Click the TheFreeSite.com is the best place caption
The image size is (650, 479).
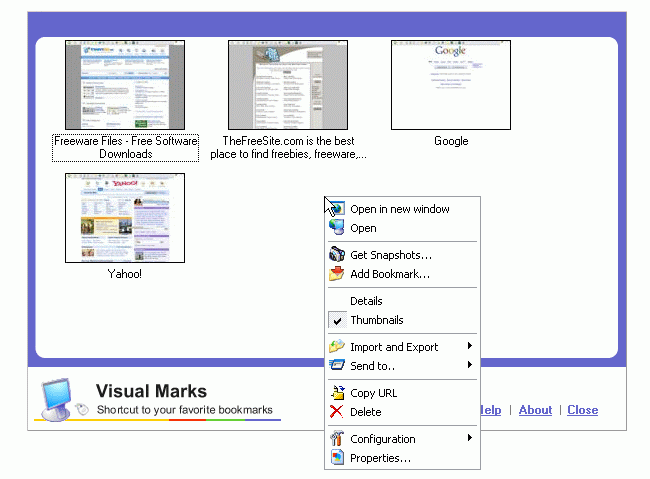click(x=289, y=148)
